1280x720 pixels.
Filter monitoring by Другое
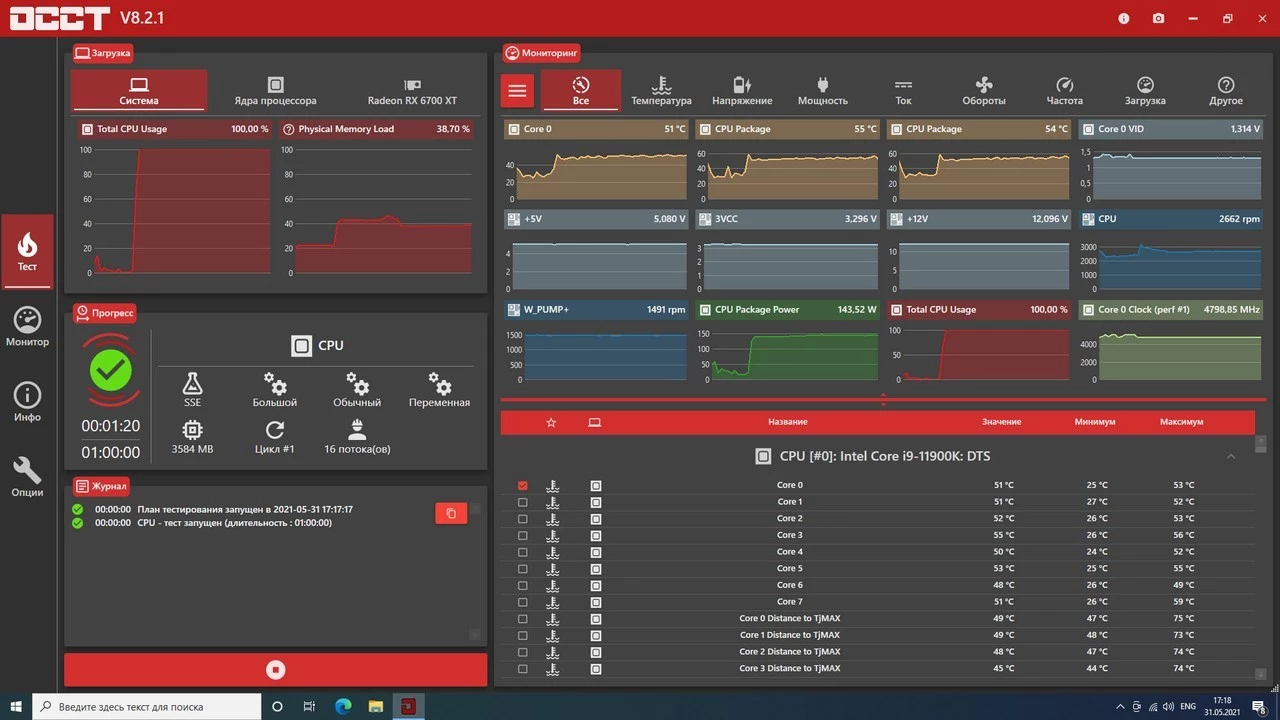tap(1226, 91)
